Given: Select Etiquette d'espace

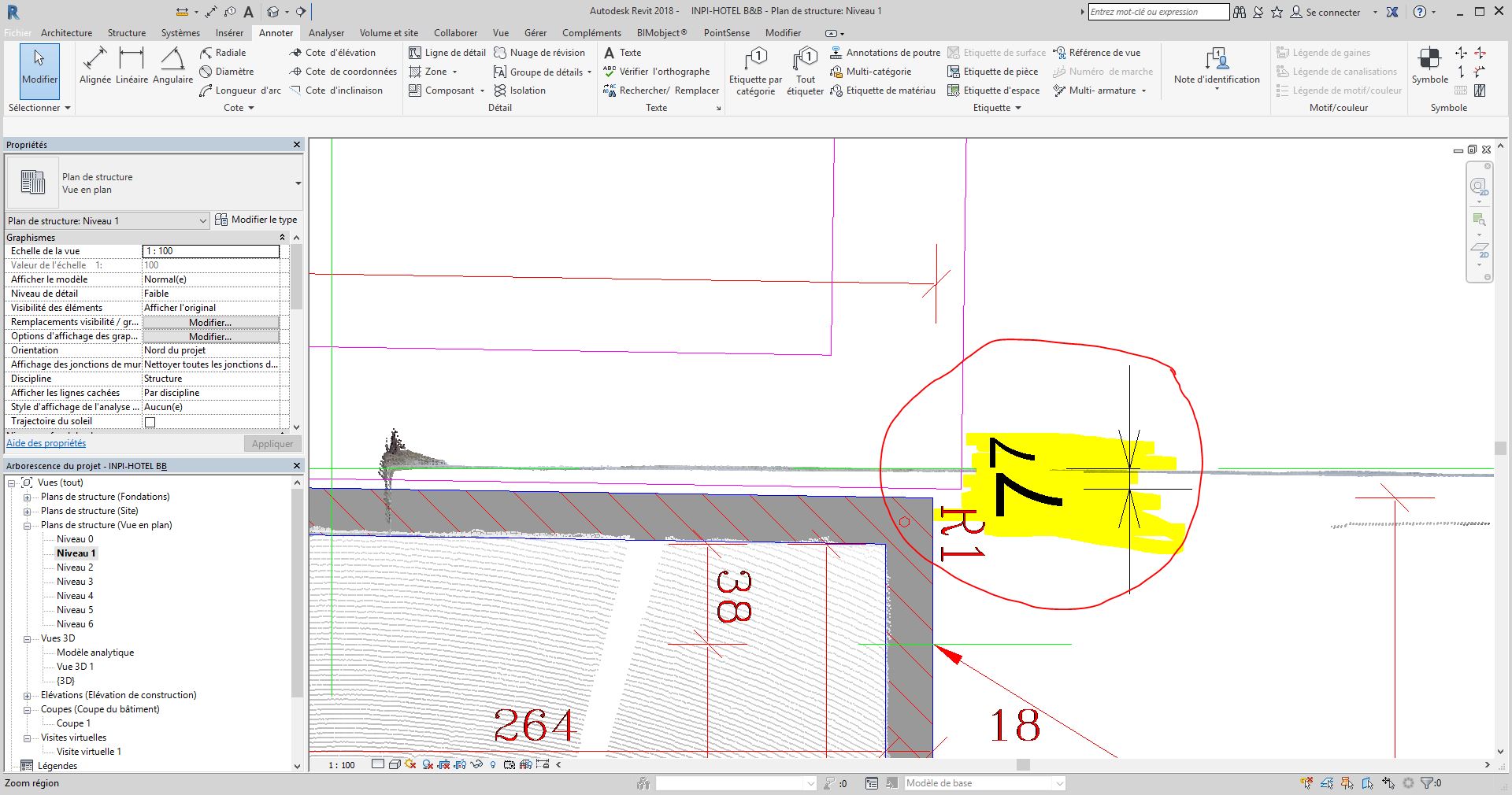Looking at the screenshot, I should (993, 91).
